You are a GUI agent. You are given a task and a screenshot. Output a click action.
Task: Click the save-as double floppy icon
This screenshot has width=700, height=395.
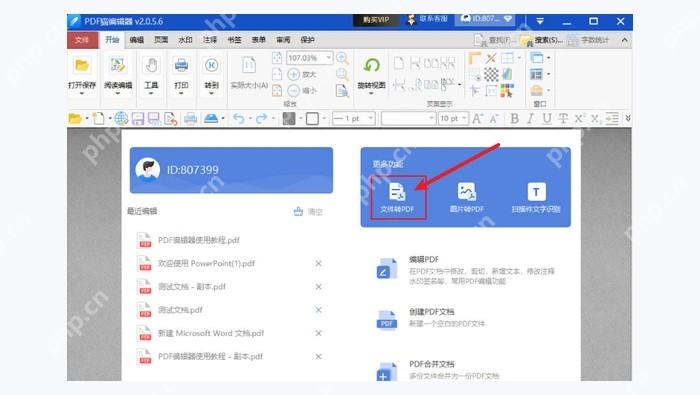pyautogui.click(x=154, y=118)
